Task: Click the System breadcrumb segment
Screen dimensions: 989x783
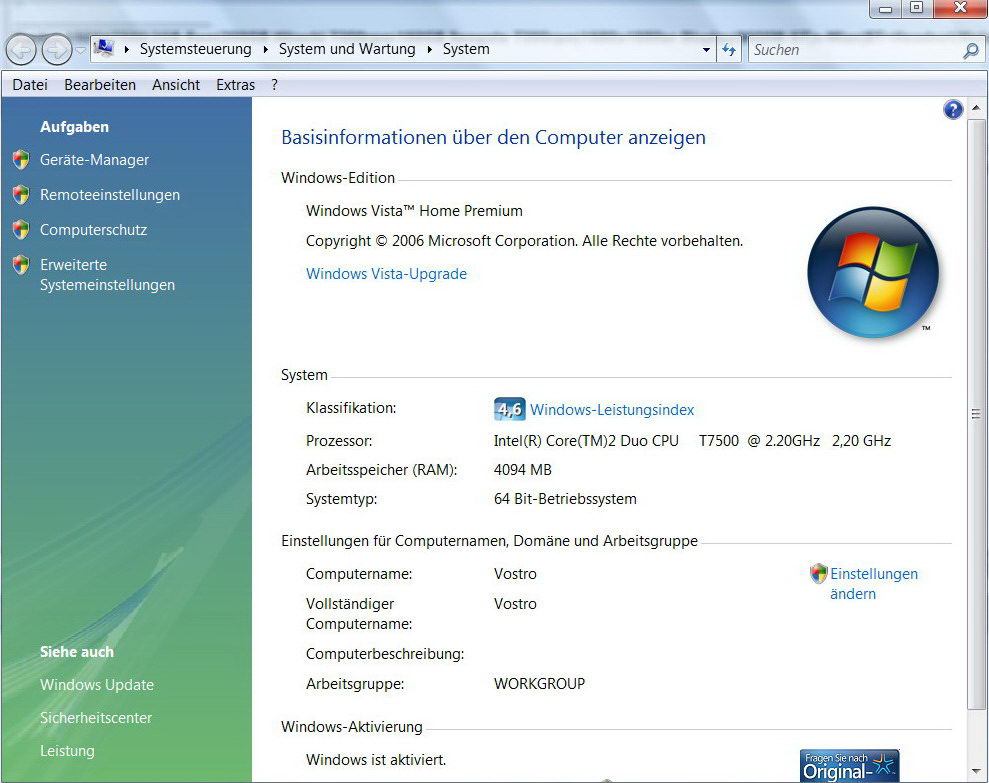Action: click(x=466, y=49)
